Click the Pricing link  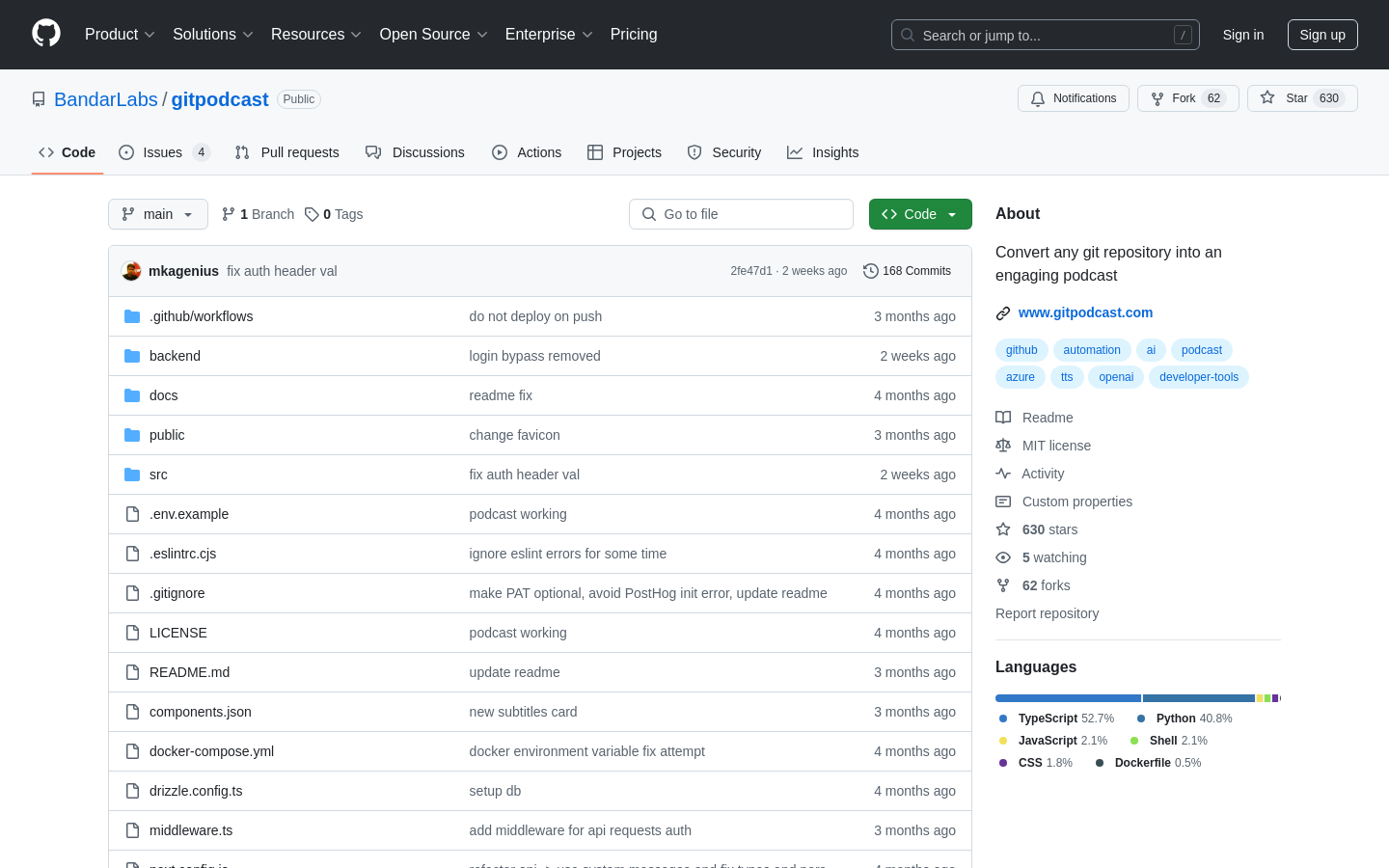click(634, 35)
